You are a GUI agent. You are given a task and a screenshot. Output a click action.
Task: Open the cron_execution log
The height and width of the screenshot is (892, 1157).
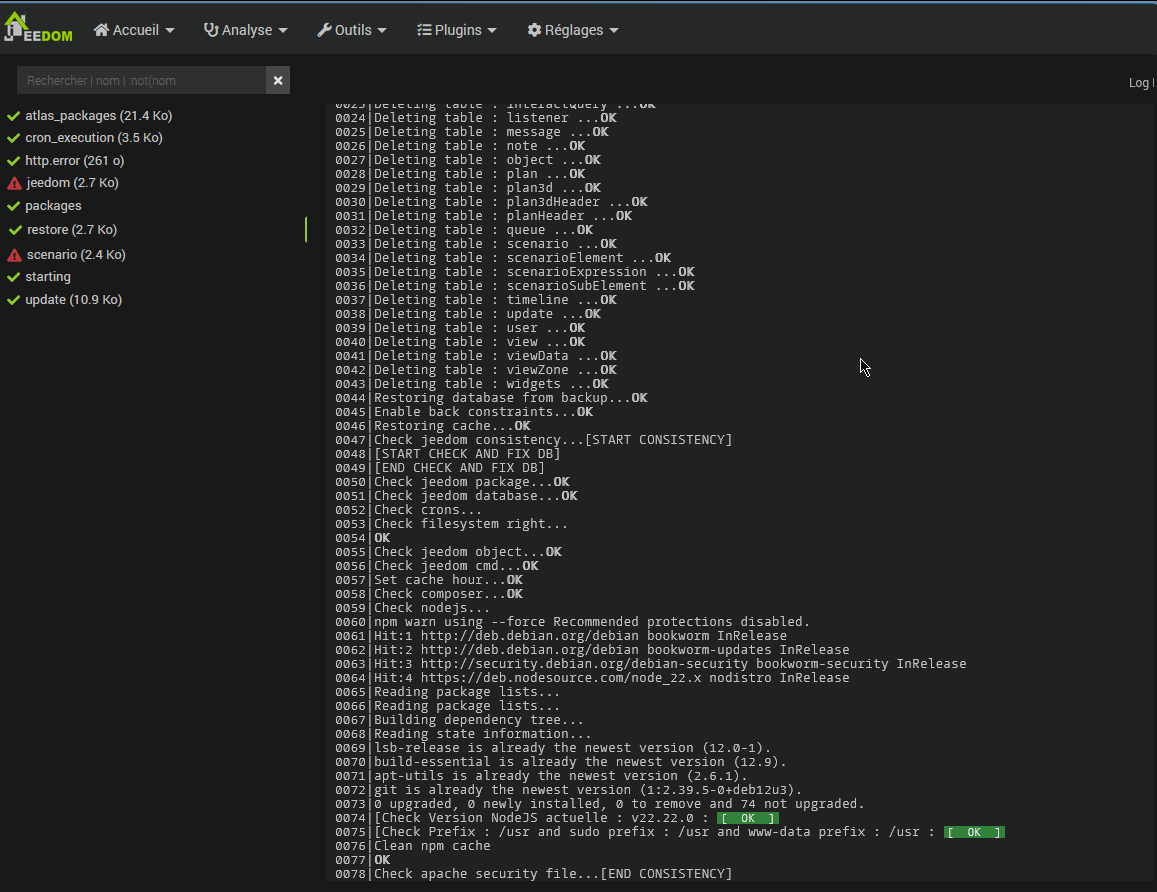click(x=93, y=138)
